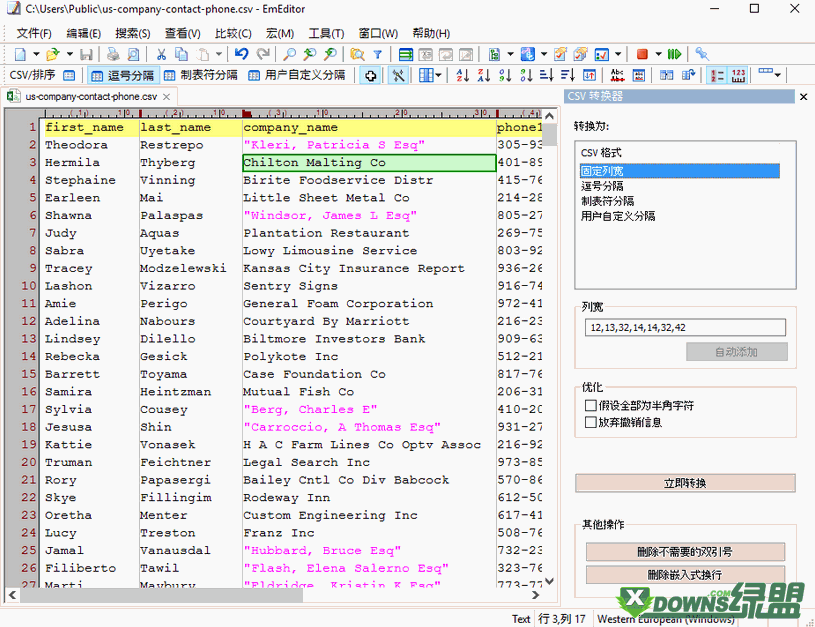Close the us-company-contact-phone.csv tab
Image resolution: width=815 pixels, height=627 pixels.
click(166, 97)
